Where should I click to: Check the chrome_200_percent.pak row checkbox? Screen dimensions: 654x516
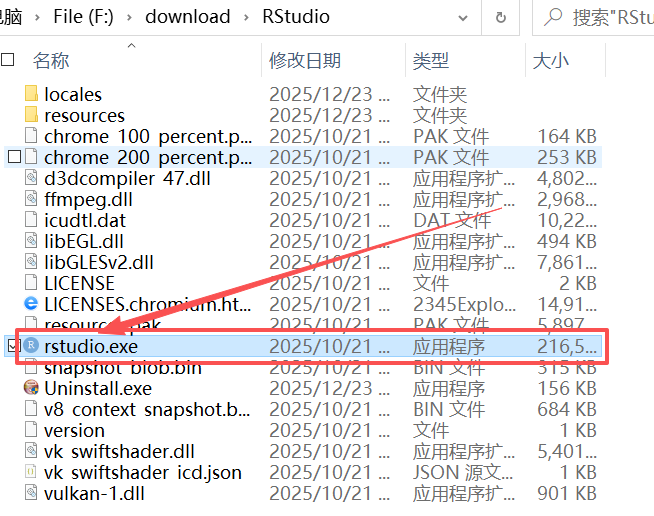click(x=14, y=157)
